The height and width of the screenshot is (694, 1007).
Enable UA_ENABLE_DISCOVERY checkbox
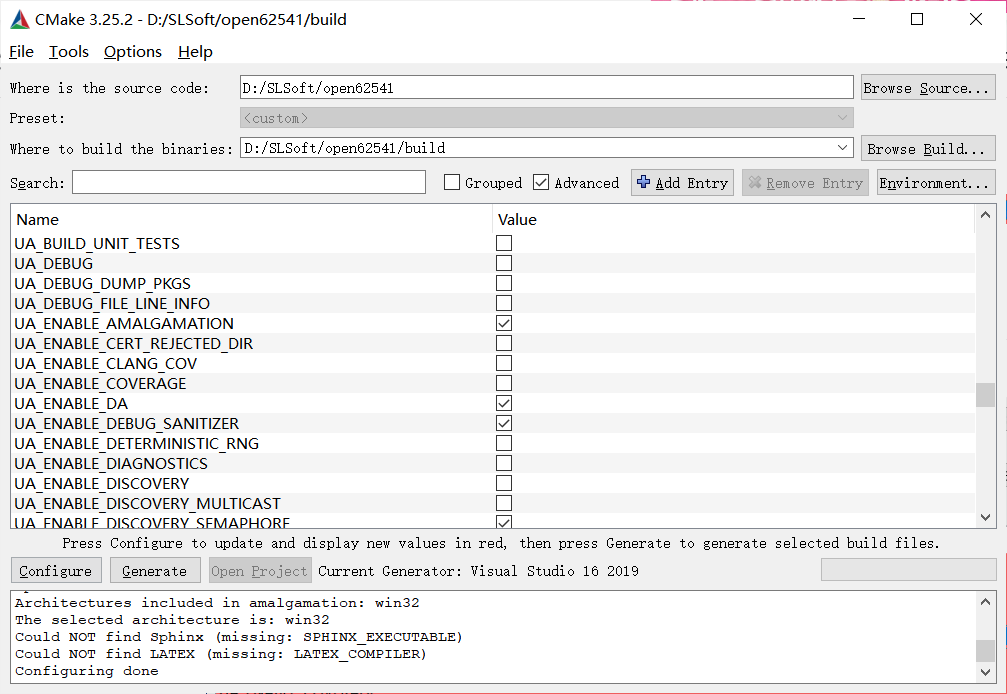[504, 483]
